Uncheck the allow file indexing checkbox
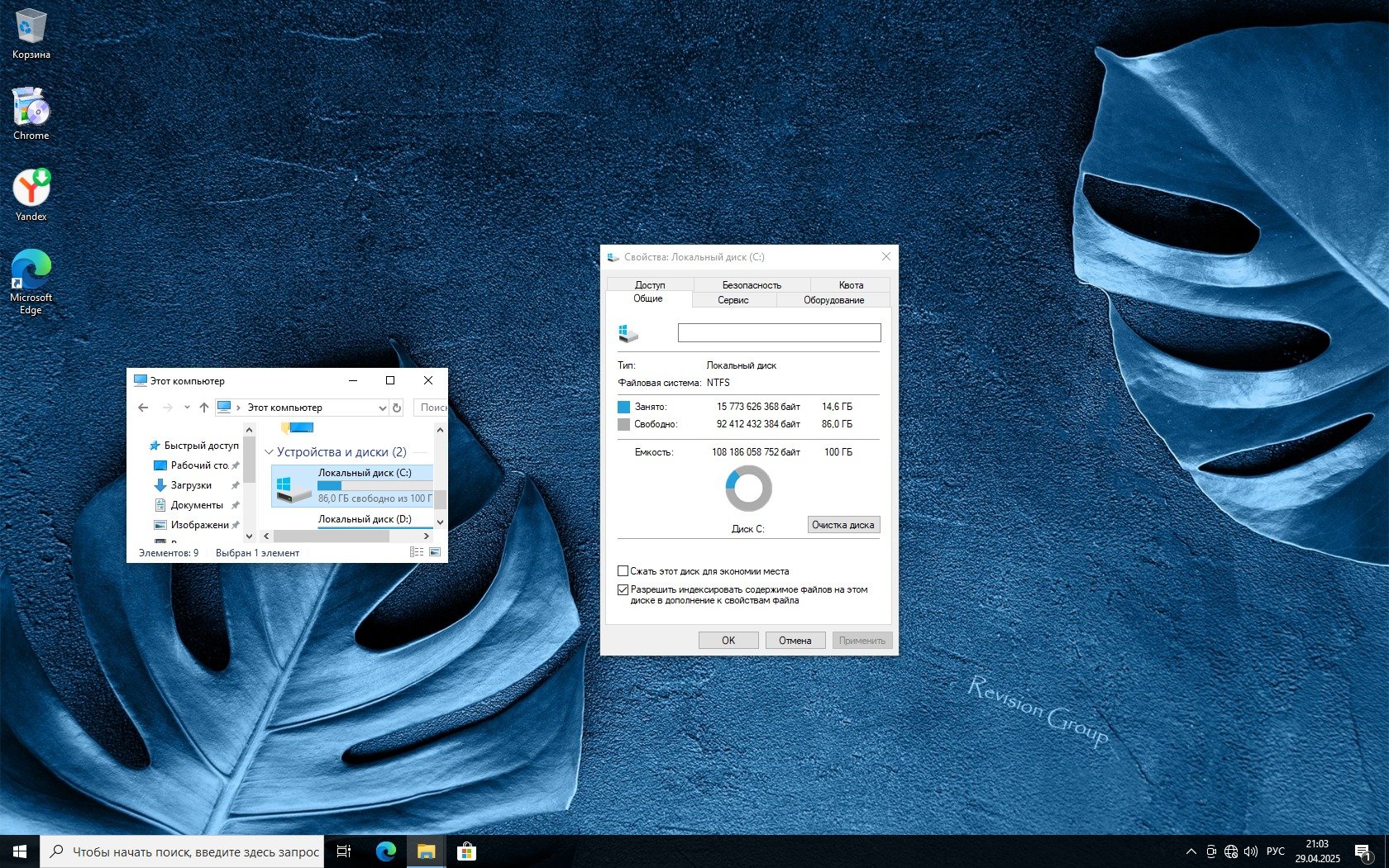 point(623,590)
